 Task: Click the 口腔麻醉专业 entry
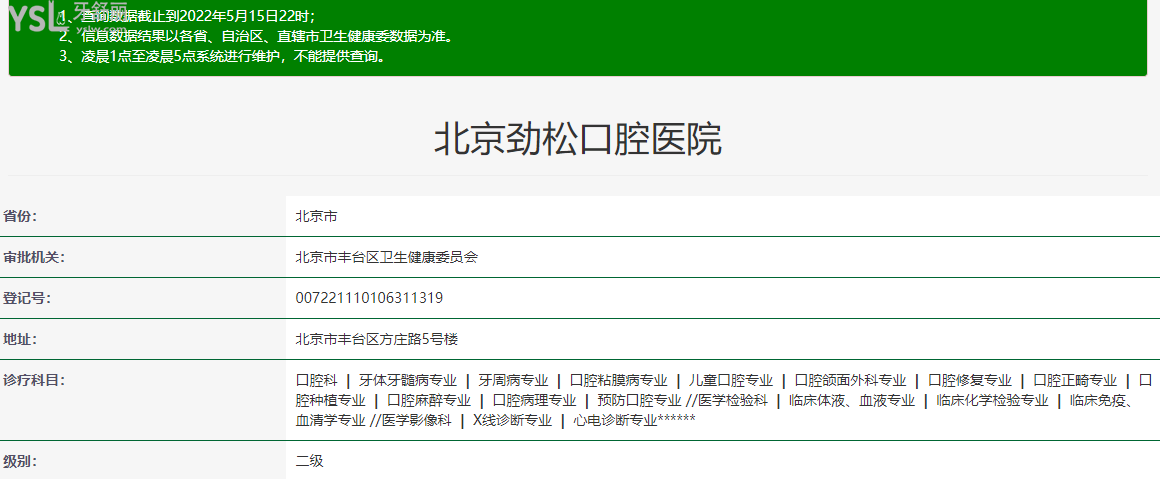click(428, 401)
